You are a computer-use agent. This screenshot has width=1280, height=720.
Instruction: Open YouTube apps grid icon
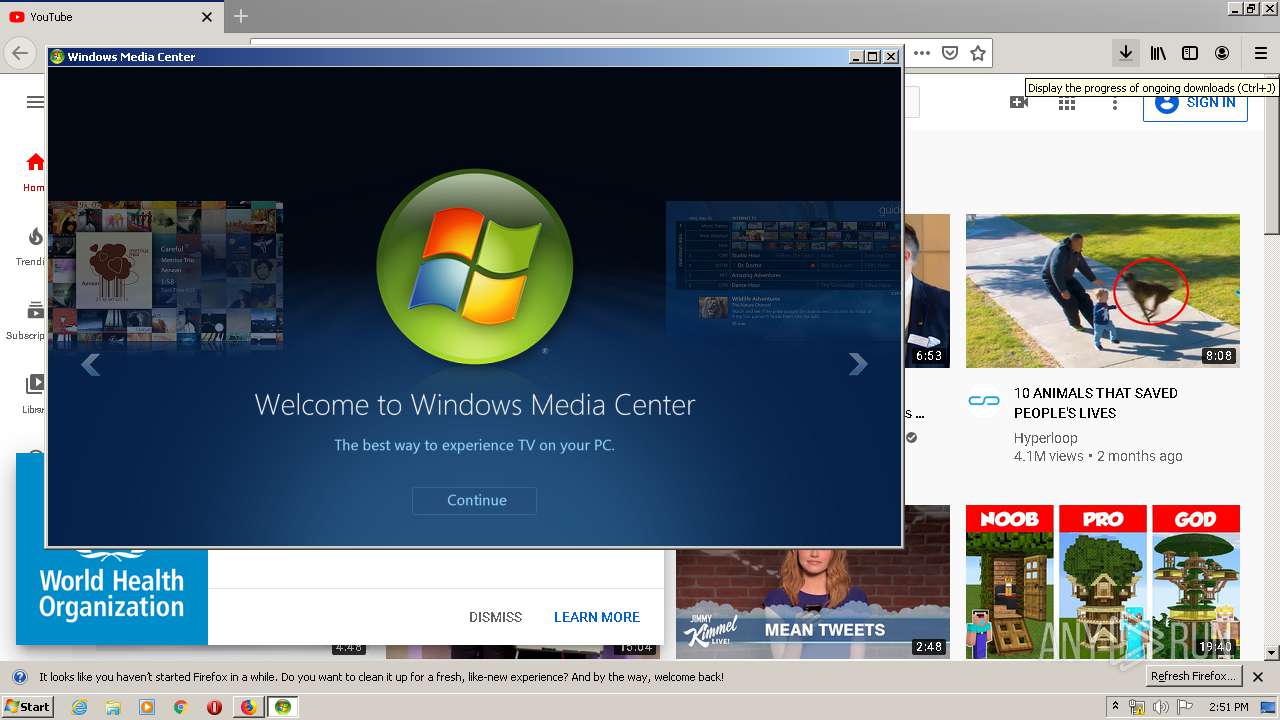click(1067, 102)
